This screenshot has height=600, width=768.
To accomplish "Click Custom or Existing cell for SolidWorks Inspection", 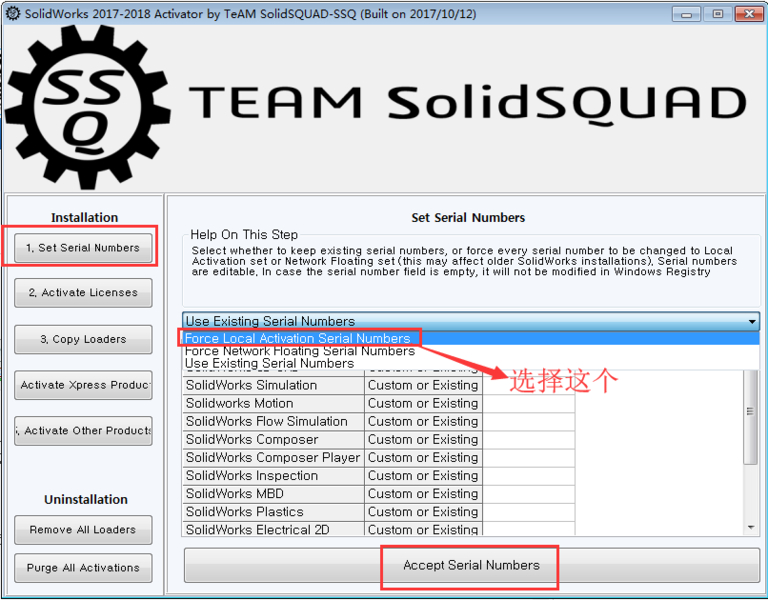I will coord(423,476).
